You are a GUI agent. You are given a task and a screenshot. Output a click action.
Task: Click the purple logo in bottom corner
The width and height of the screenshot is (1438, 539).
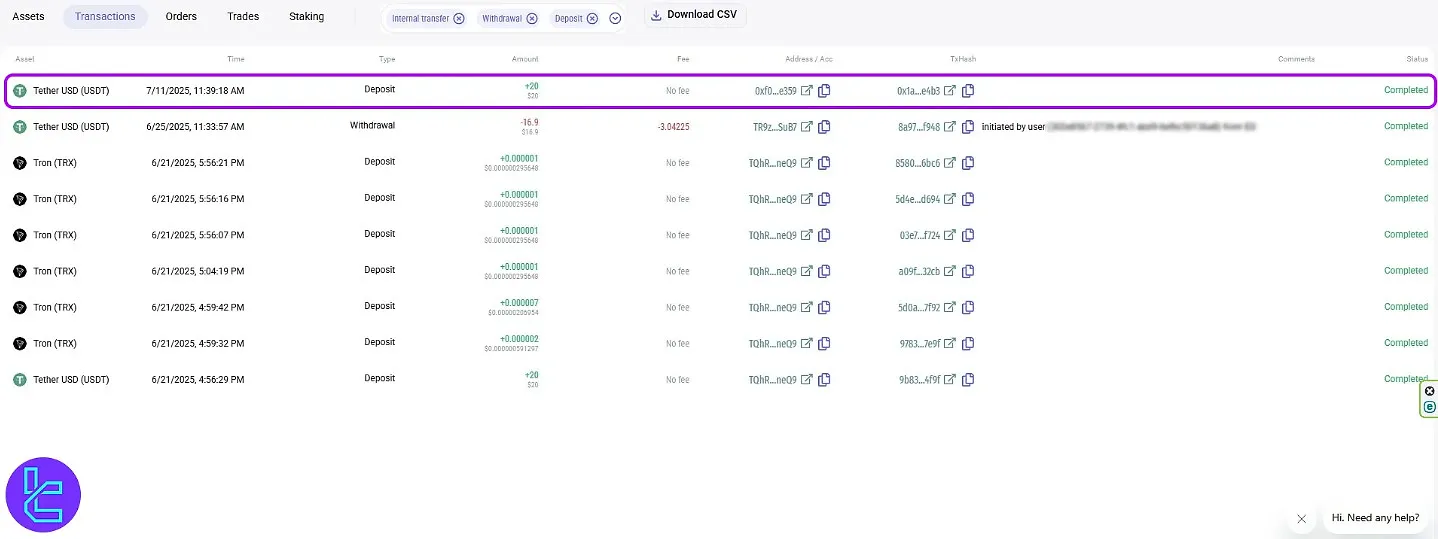tap(43, 495)
